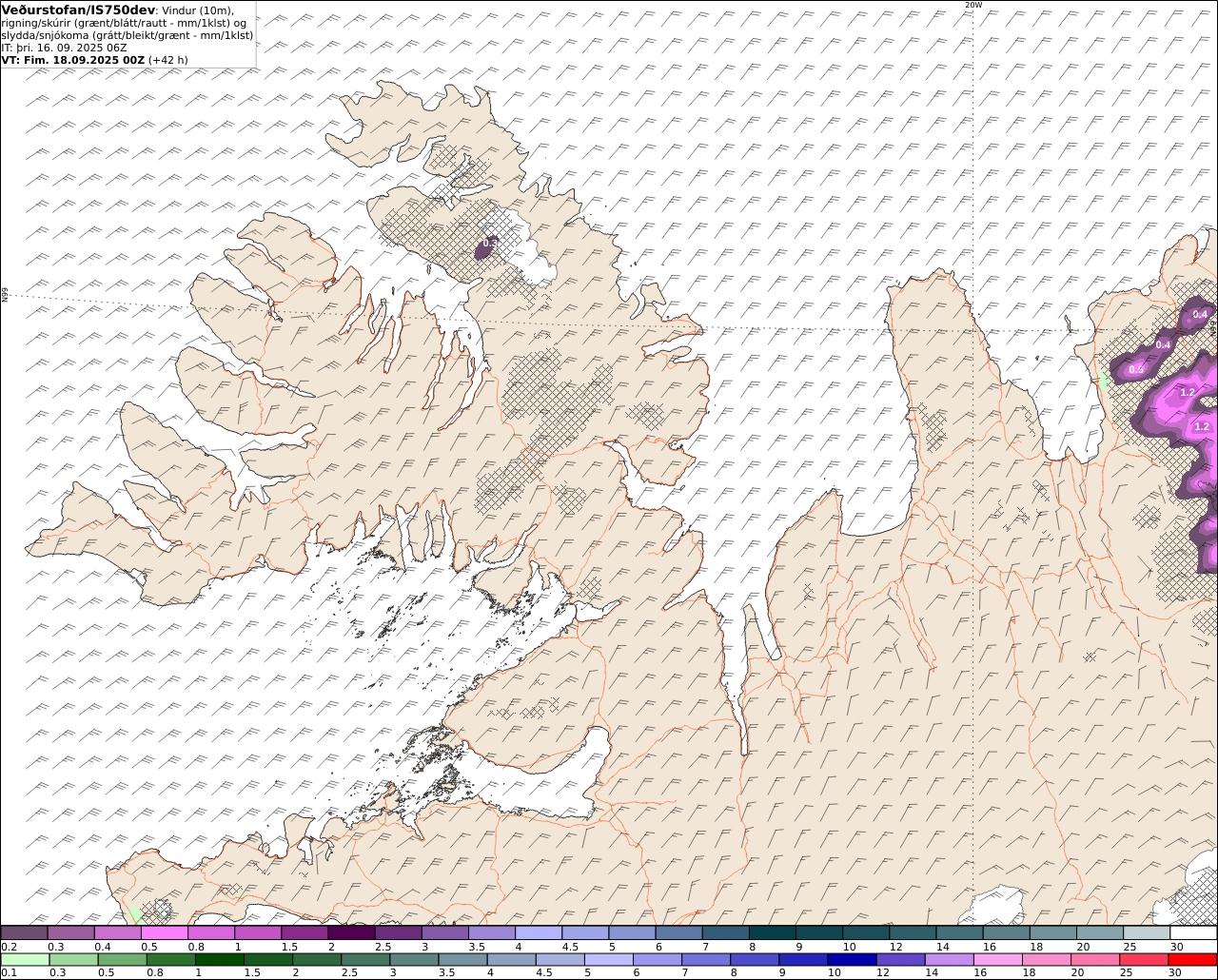Pick the snow legend swatch between 18 and 20
The image size is (1218, 980).
1053,932
